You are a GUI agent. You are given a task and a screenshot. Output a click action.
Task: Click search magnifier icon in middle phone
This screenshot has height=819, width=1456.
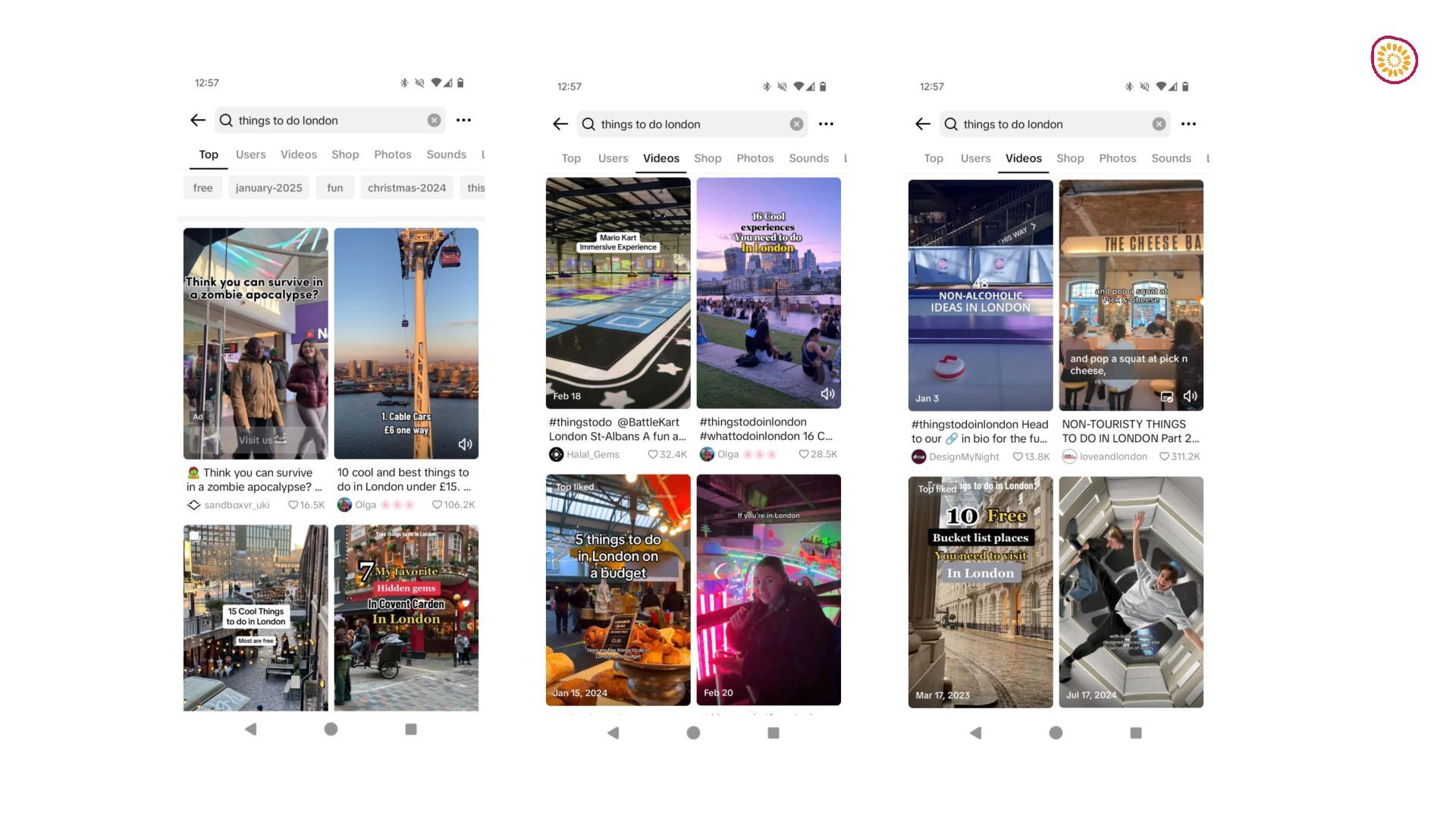[x=588, y=124]
